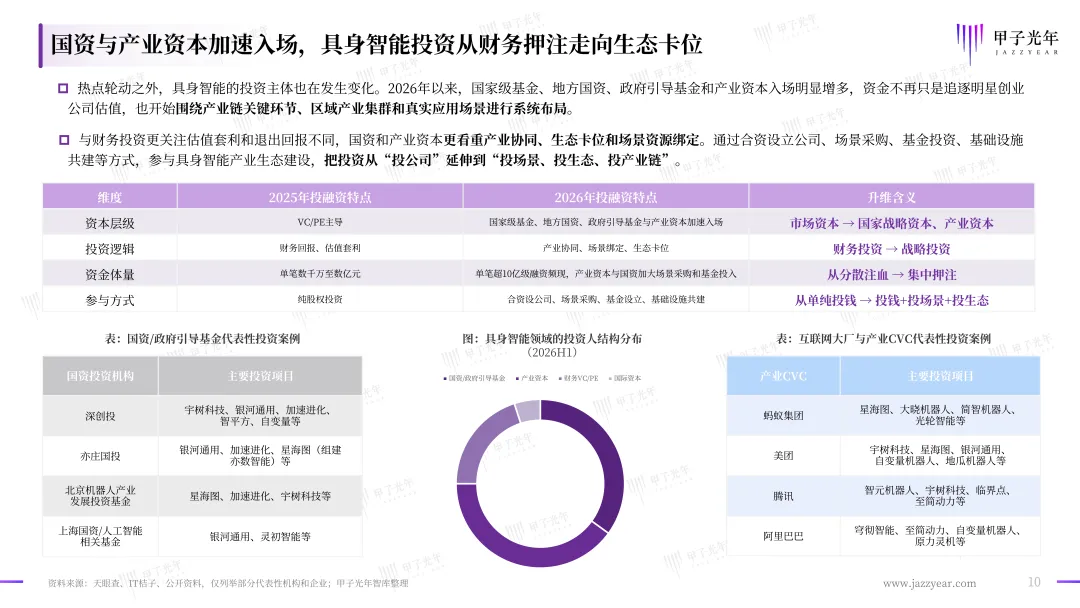Image resolution: width=1080 pixels, height=608 pixels.
Task: Click the cell starting 单笔超10亿级融资频现
Action: coord(605,274)
